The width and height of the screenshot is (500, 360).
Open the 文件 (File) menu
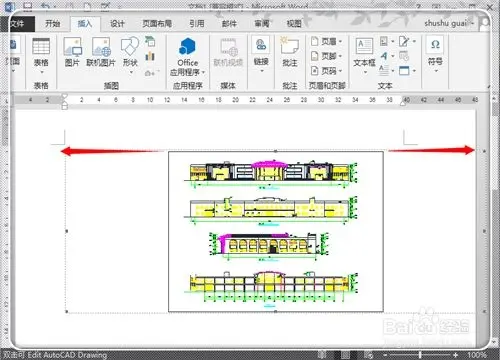pyautogui.click(x=17, y=24)
